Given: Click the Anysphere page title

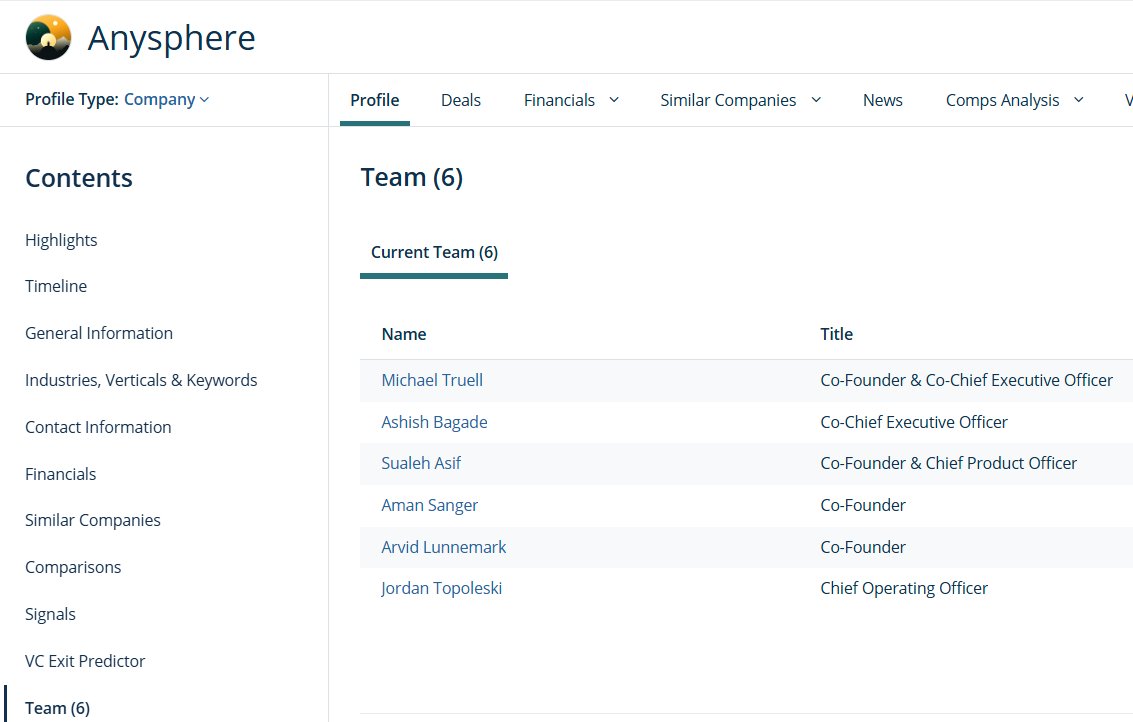Looking at the screenshot, I should (x=171, y=38).
